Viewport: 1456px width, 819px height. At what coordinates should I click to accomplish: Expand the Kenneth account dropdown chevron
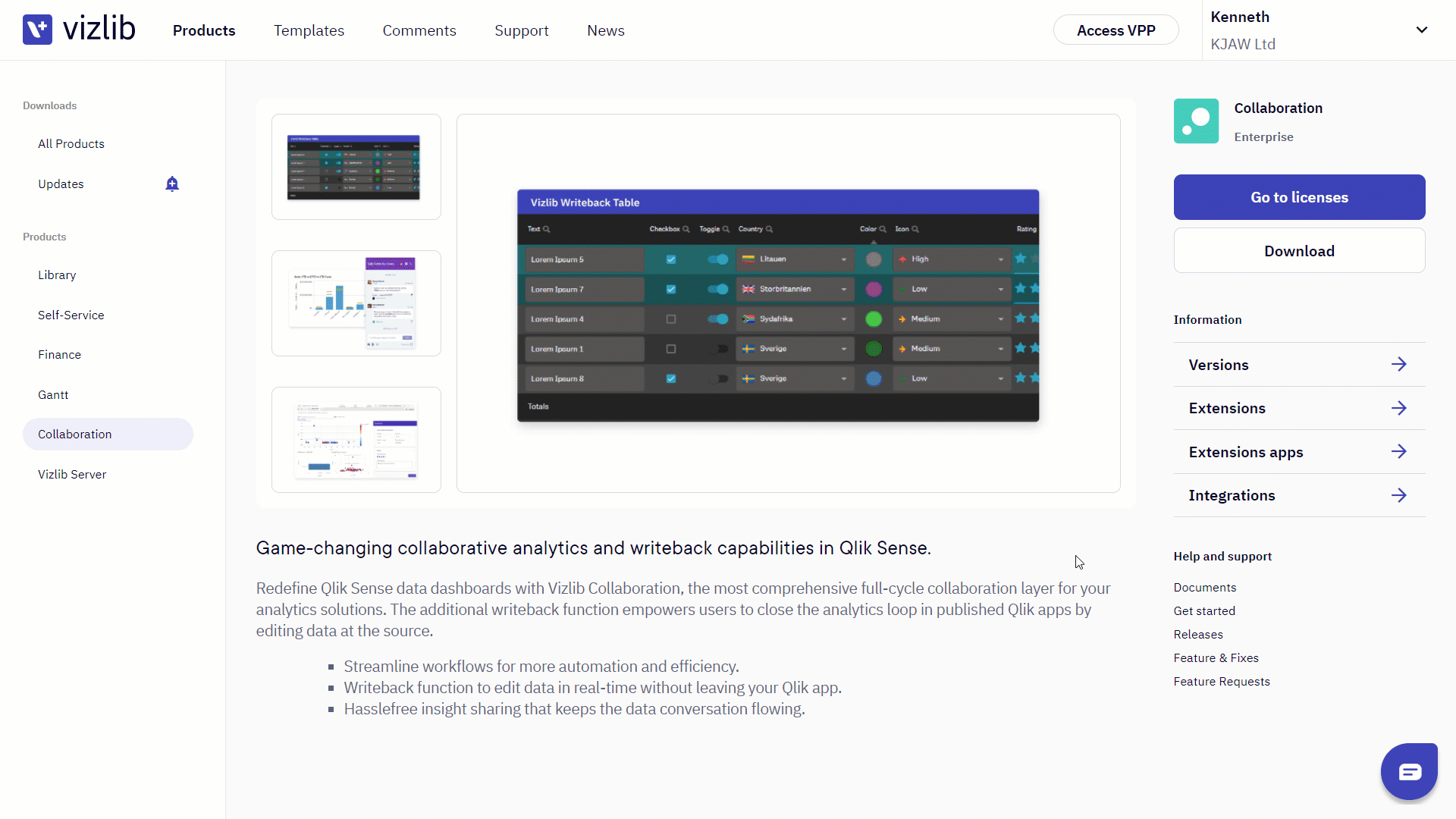pos(1422,30)
